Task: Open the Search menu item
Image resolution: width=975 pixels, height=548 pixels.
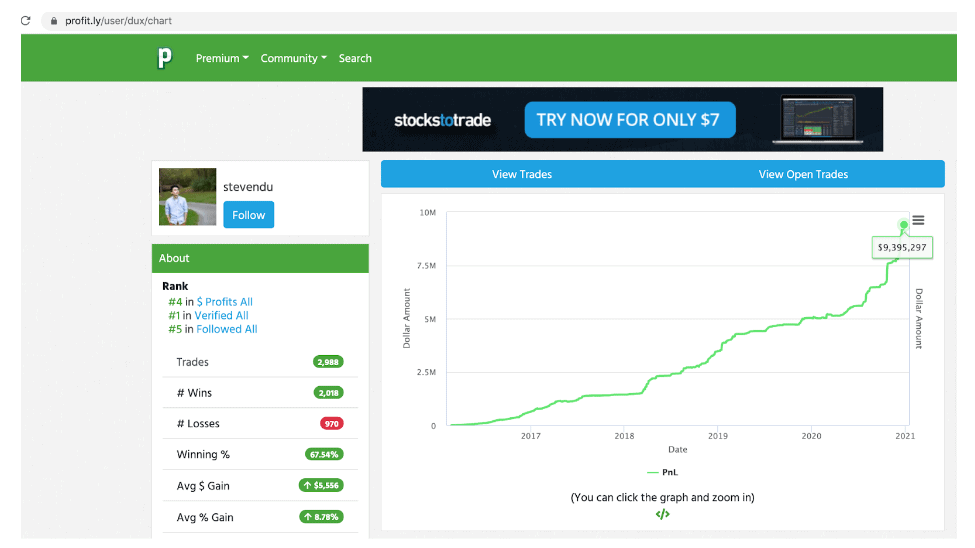Action: pos(355,58)
